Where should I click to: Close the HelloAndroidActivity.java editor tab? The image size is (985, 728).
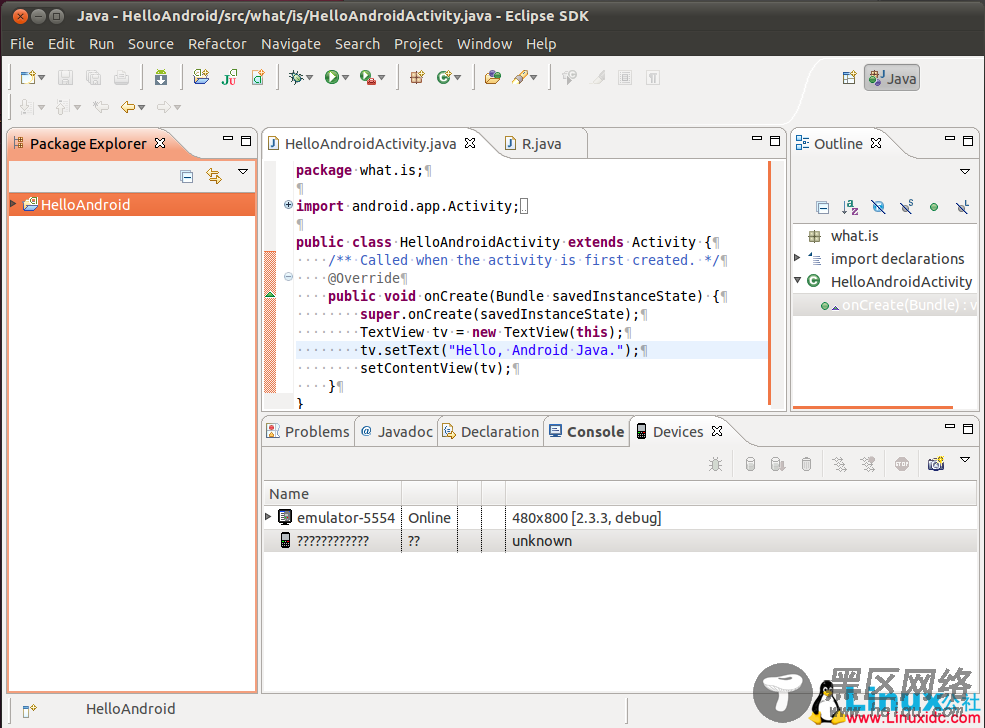tap(470, 143)
